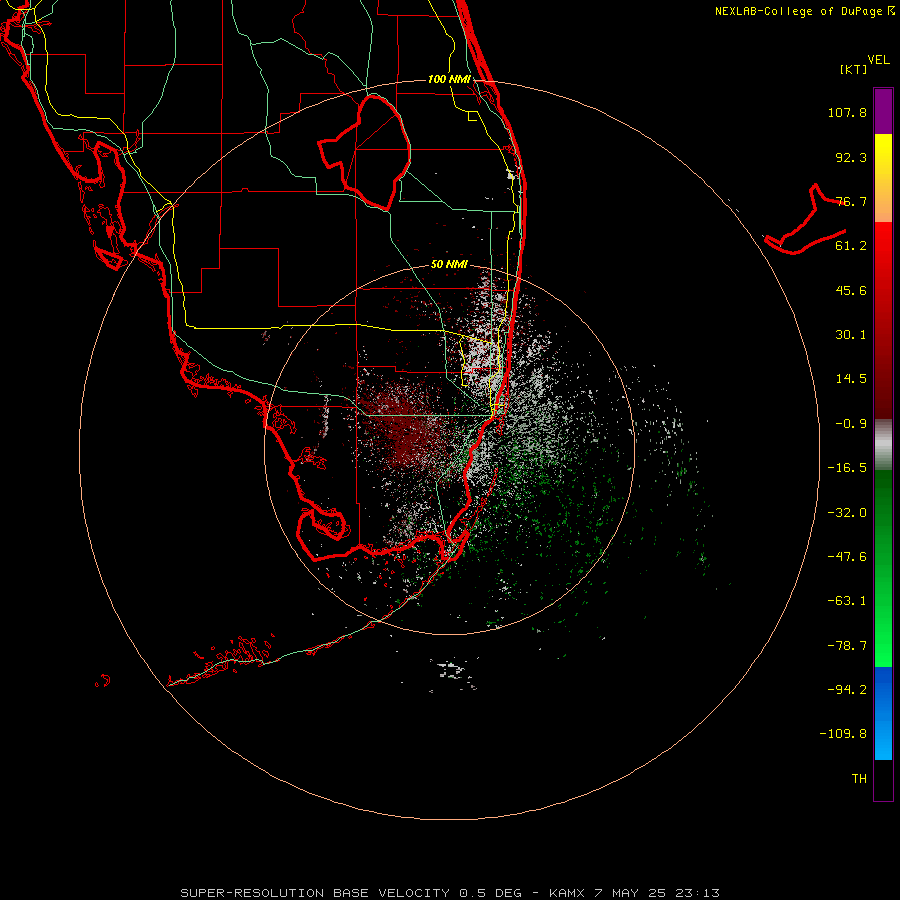Image resolution: width=900 pixels, height=900 pixels.
Task: Click the VEL legend heading
Action: coord(879,60)
